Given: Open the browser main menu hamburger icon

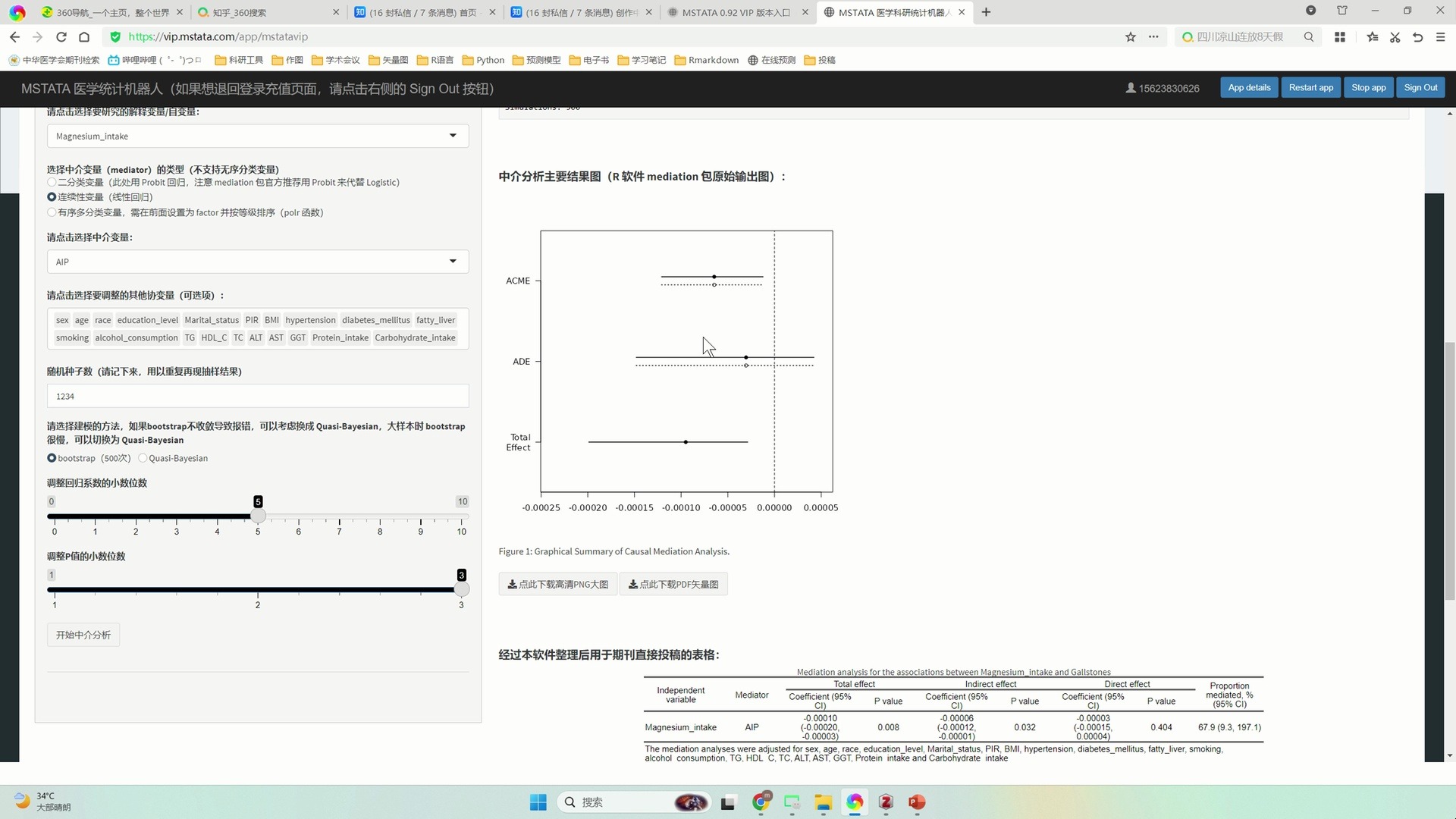Looking at the screenshot, I should [1440, 36].
